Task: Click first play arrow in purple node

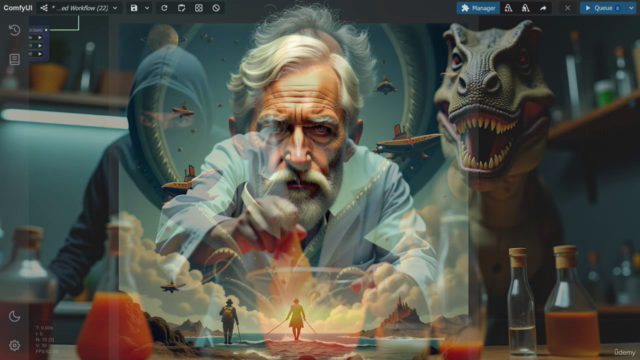Action: coord(40,38)
